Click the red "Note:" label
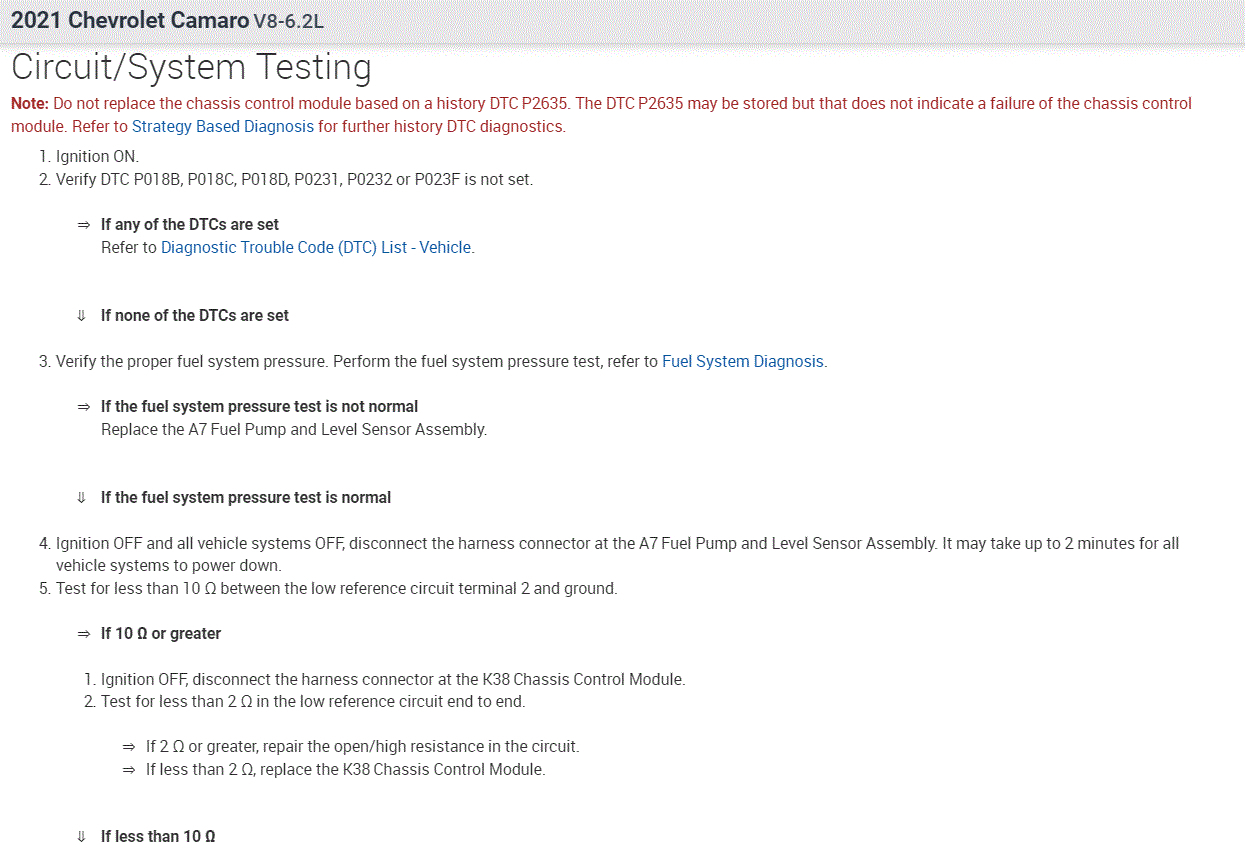 click(30, 104)
